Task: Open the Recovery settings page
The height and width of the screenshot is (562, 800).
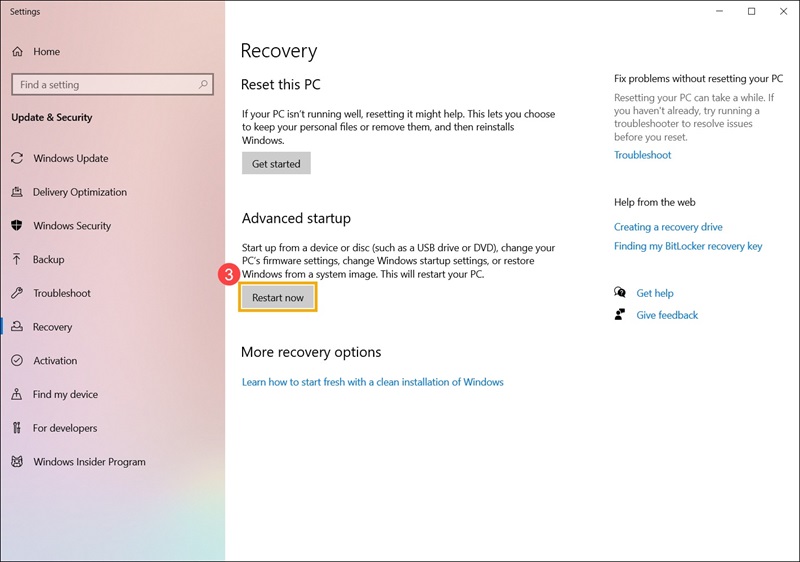Action: 52,327
